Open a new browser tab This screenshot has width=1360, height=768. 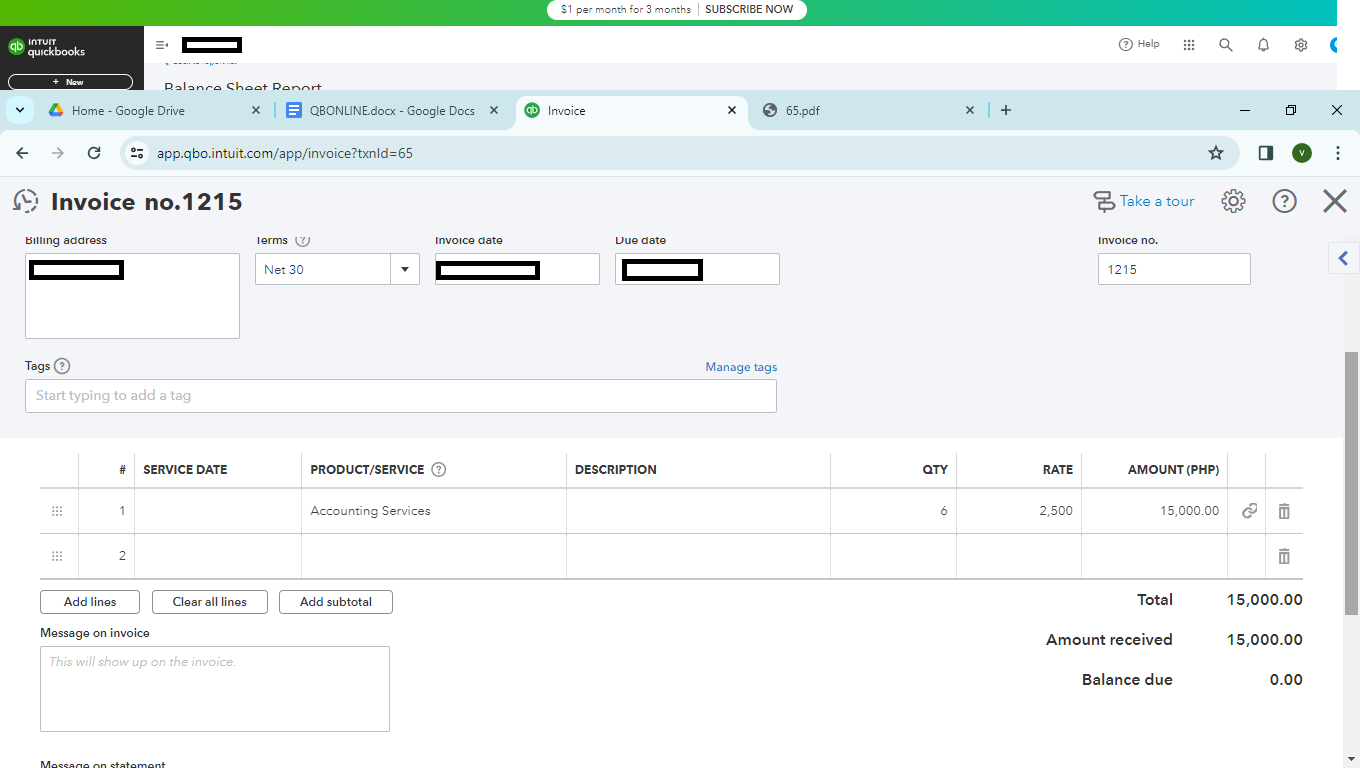1006,111
